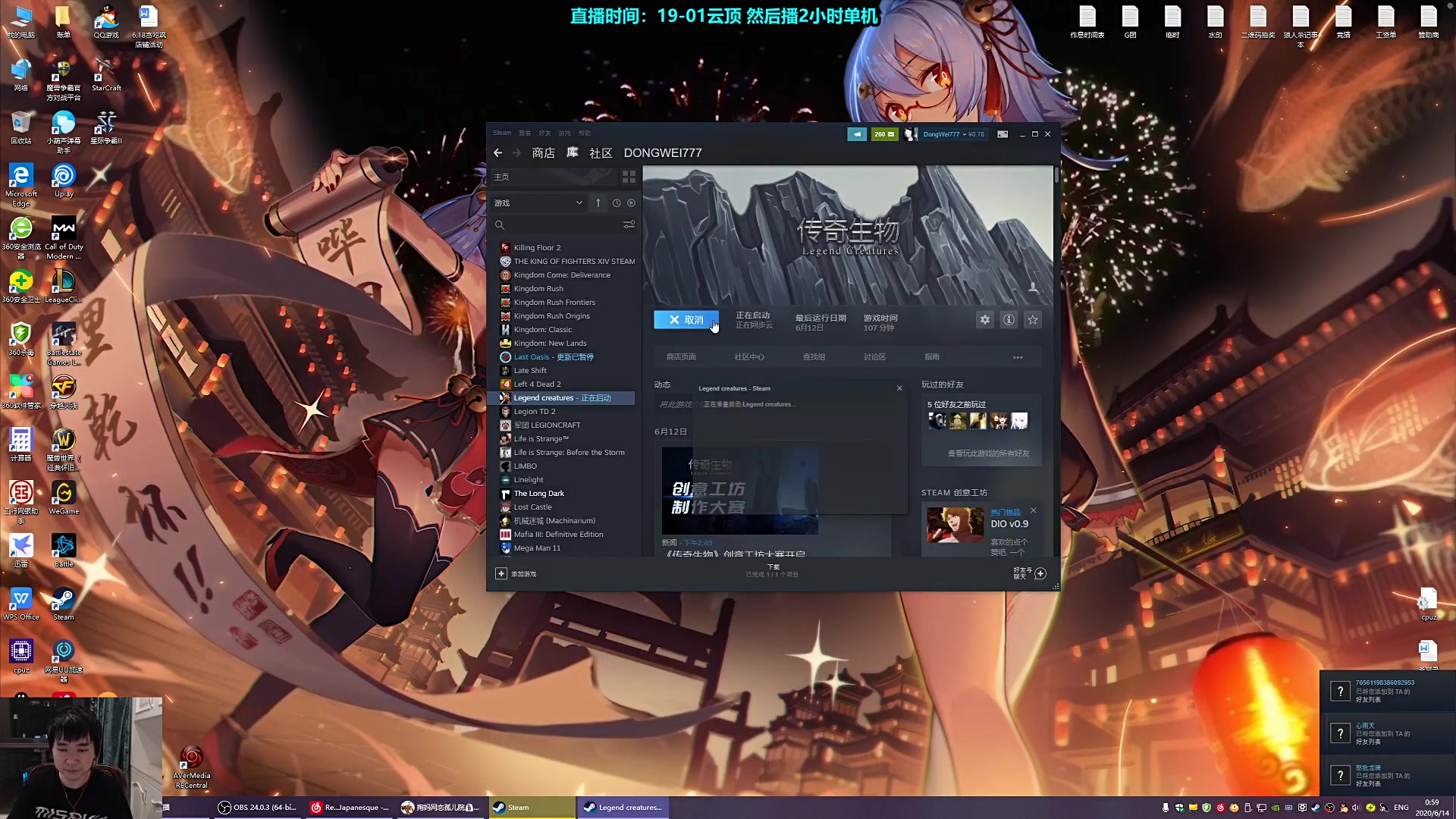
Task: Open the 商店页面 store page link
Action: (681, 357)
